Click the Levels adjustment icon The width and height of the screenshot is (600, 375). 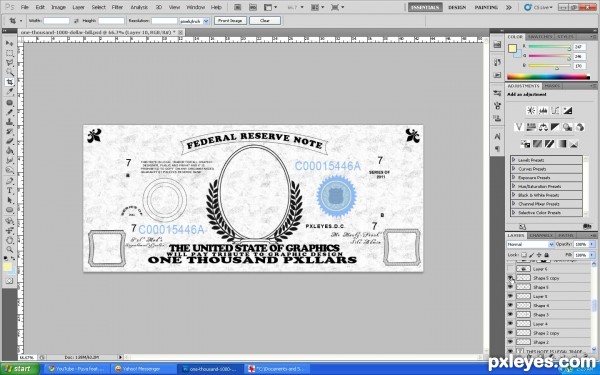click(x=543, y=111)
